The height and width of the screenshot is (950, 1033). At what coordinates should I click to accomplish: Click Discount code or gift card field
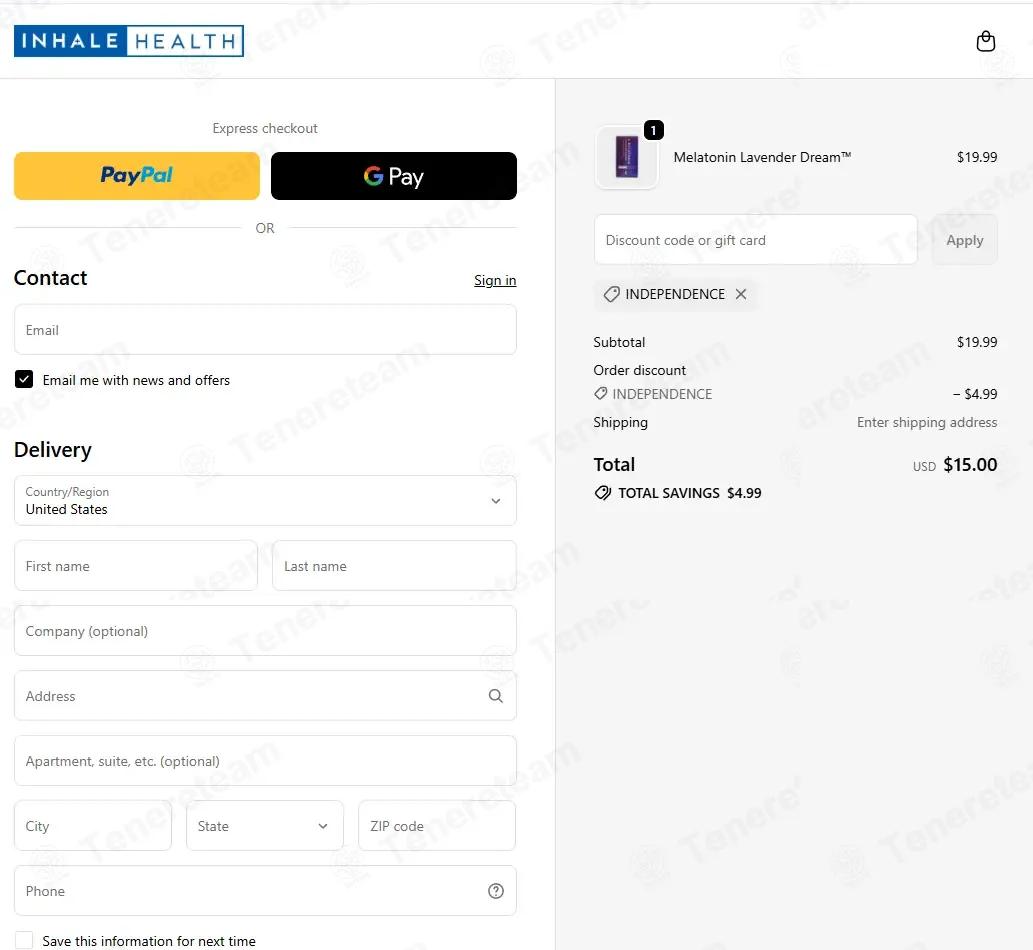(x=756, y=240)
